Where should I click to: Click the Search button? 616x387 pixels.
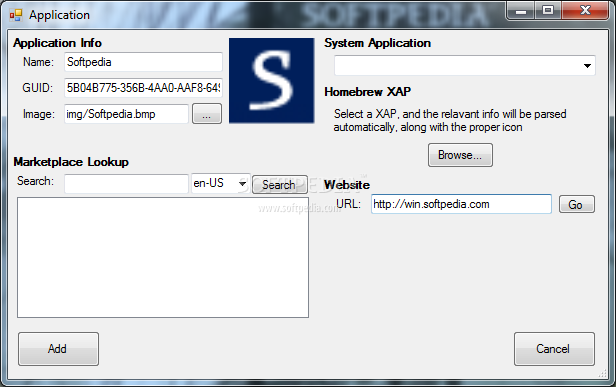279,185
